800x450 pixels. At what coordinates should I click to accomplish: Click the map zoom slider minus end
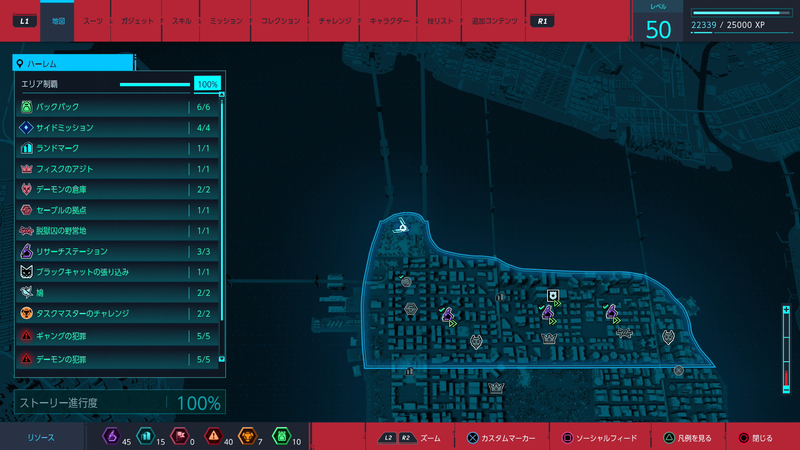point(786,389)
